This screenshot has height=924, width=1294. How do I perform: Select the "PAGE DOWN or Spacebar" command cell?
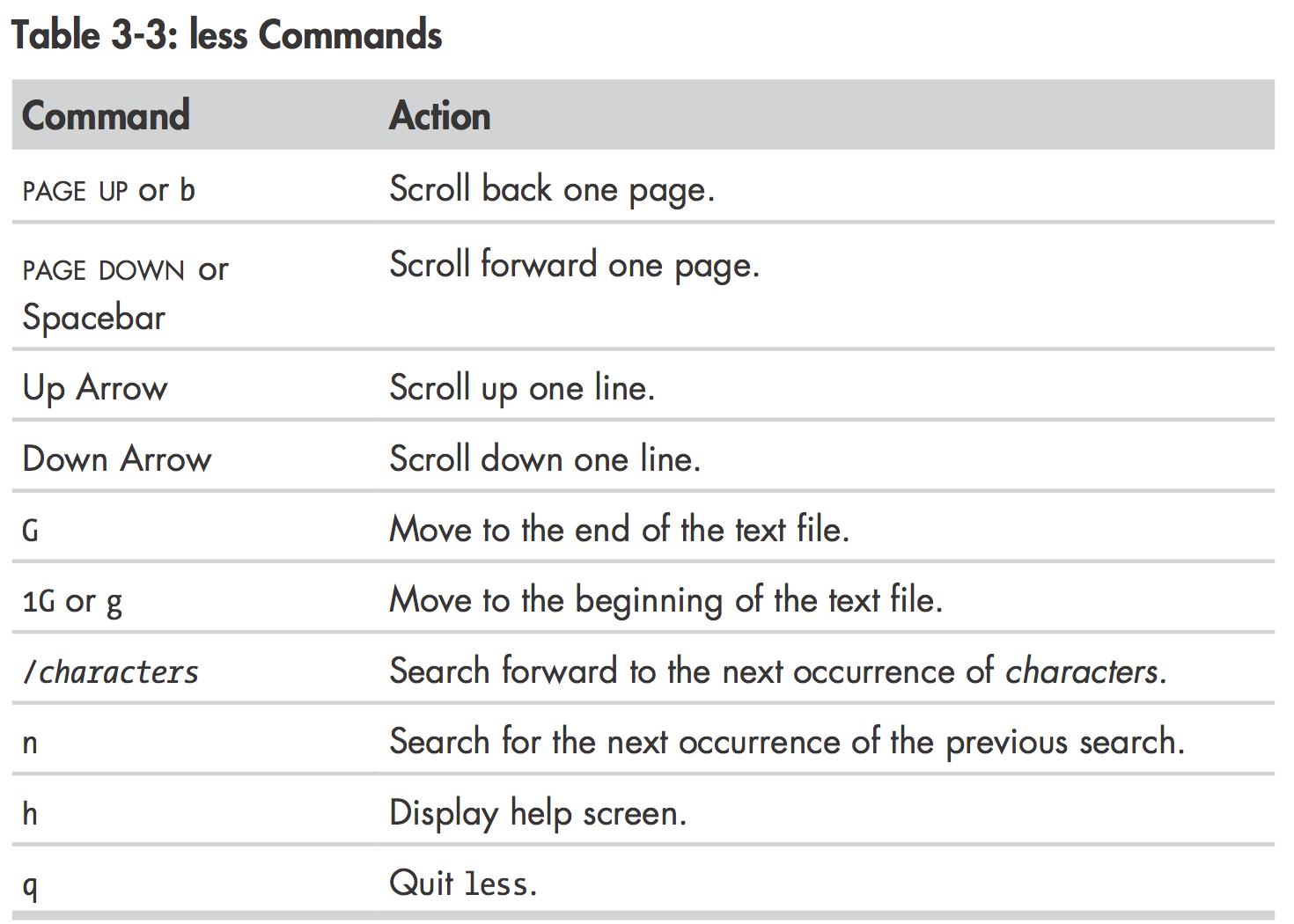123,293
